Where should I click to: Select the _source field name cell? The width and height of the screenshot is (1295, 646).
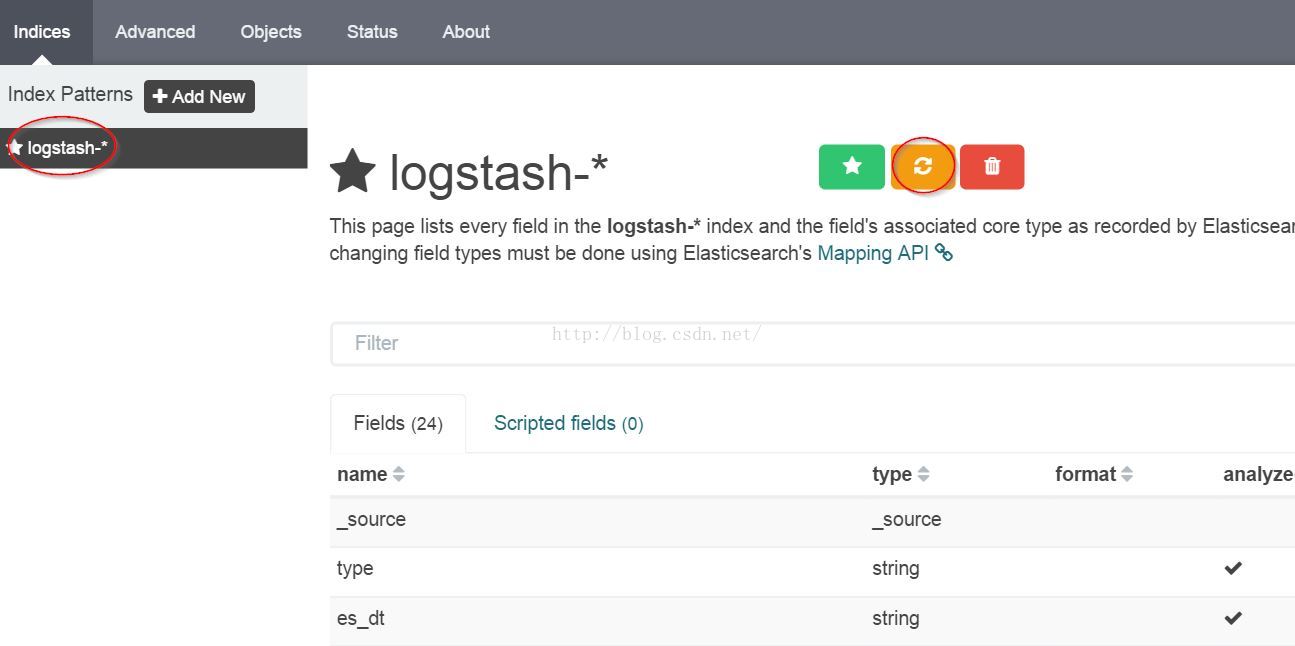coord(371,519)
